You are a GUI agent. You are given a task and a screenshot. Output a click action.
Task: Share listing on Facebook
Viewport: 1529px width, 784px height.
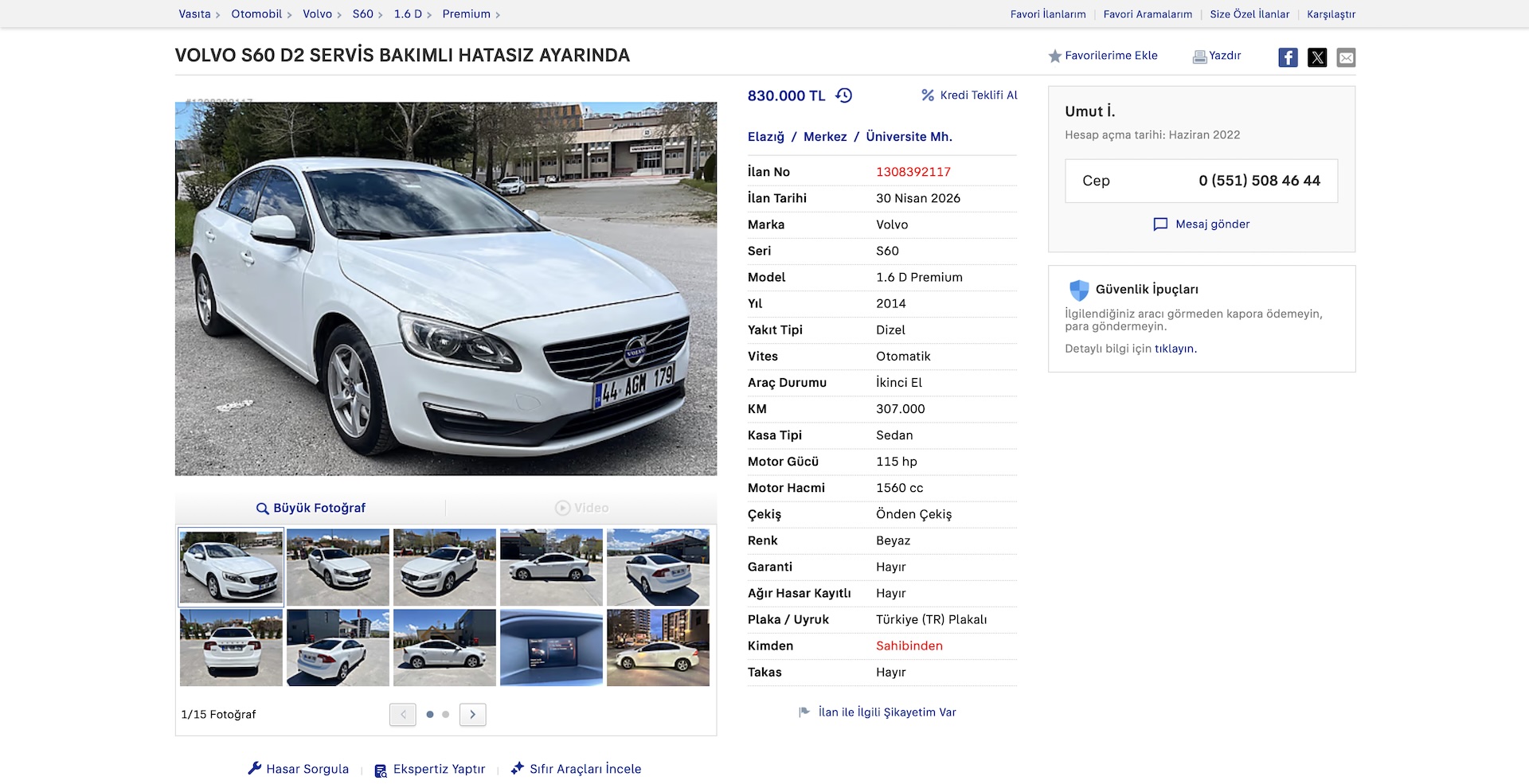coord(1288,57)
